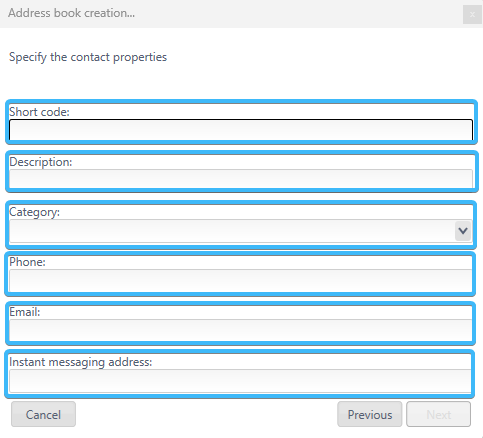The height and width of the screenshot is (438, 483).
Task: Click the Instant messaging address field
Action: (240, 381)
